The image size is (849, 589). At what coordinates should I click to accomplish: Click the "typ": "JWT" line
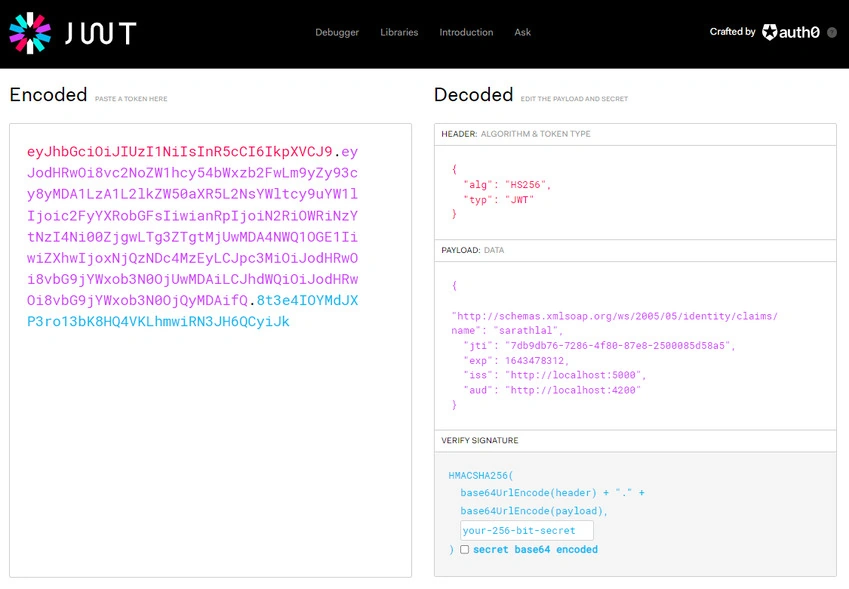pos(499,200)
